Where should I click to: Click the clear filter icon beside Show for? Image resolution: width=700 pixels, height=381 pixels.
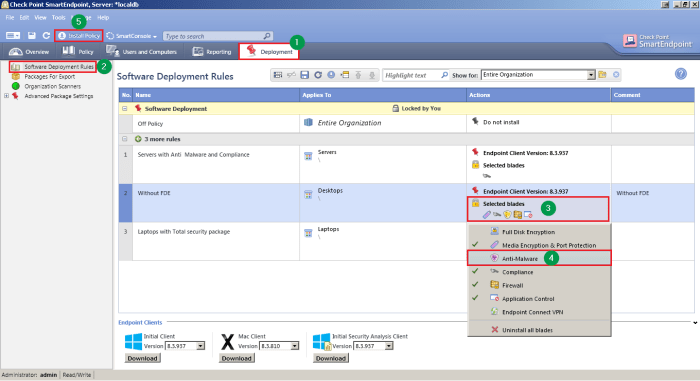pos(616,75)
